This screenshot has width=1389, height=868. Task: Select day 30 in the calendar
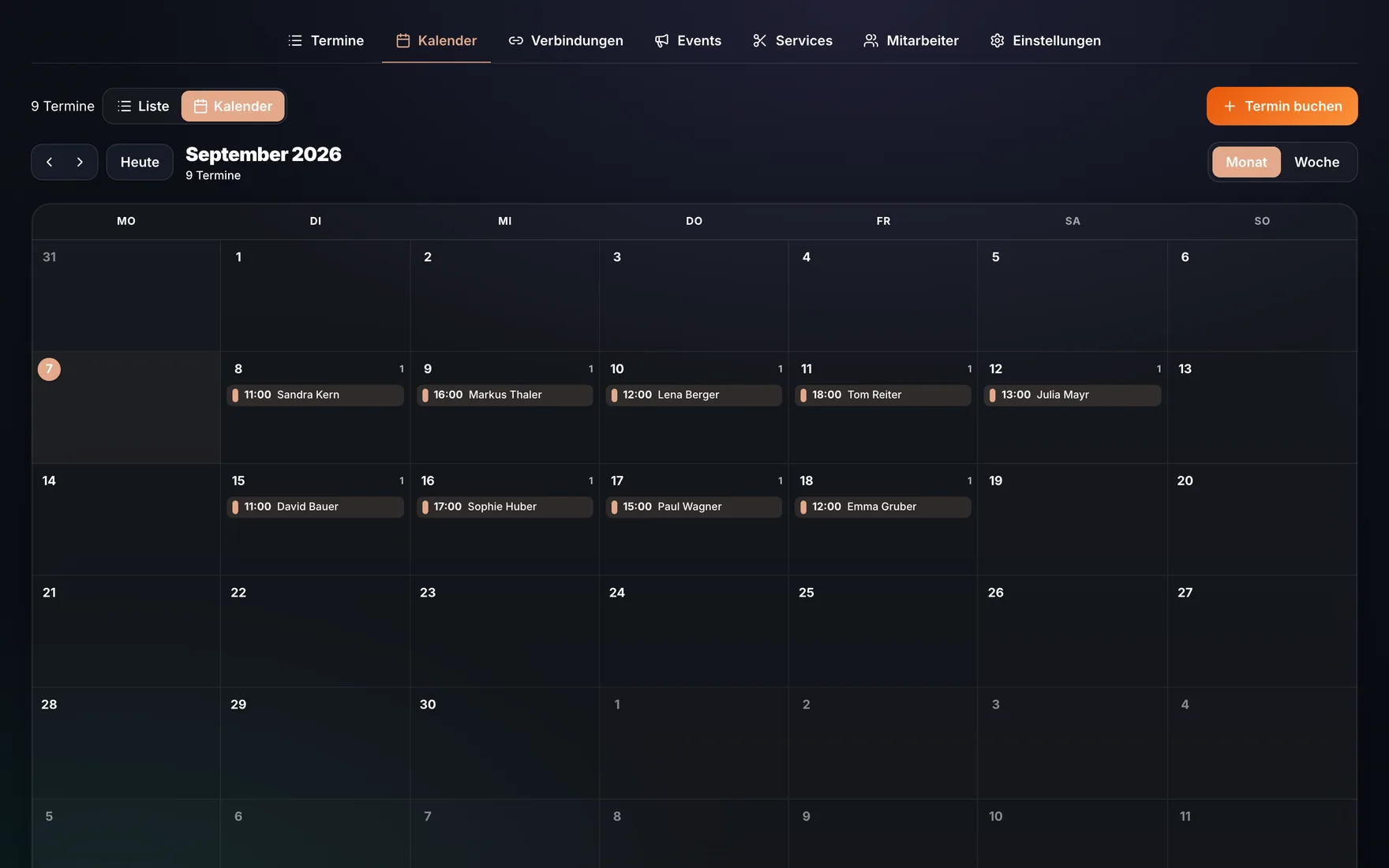coord(504,743)
